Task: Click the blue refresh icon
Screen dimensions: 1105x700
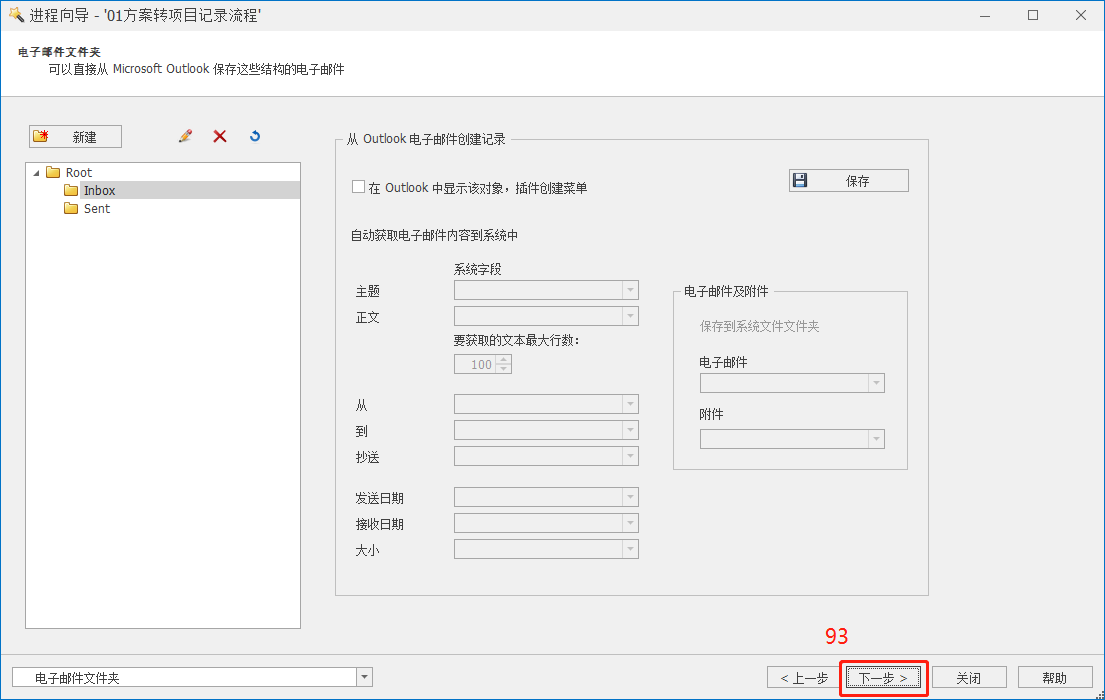Action: coord(255,136)
